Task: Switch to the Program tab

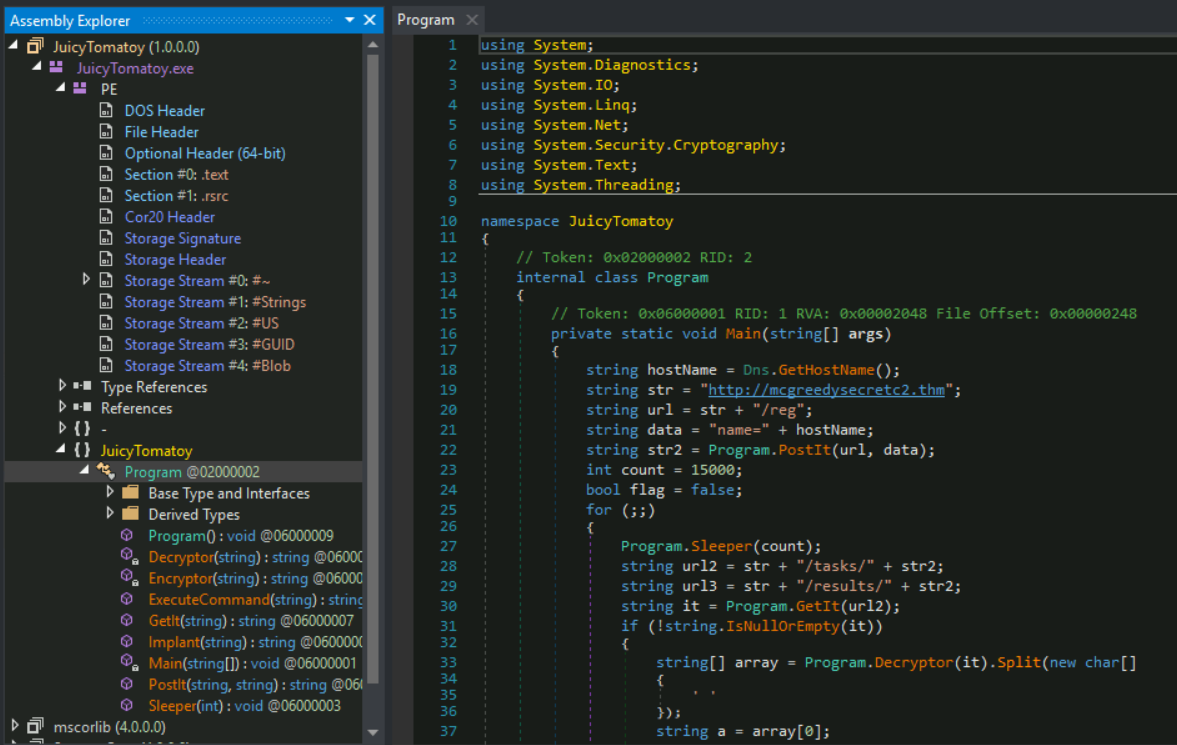Action: (x=426, y=20)
